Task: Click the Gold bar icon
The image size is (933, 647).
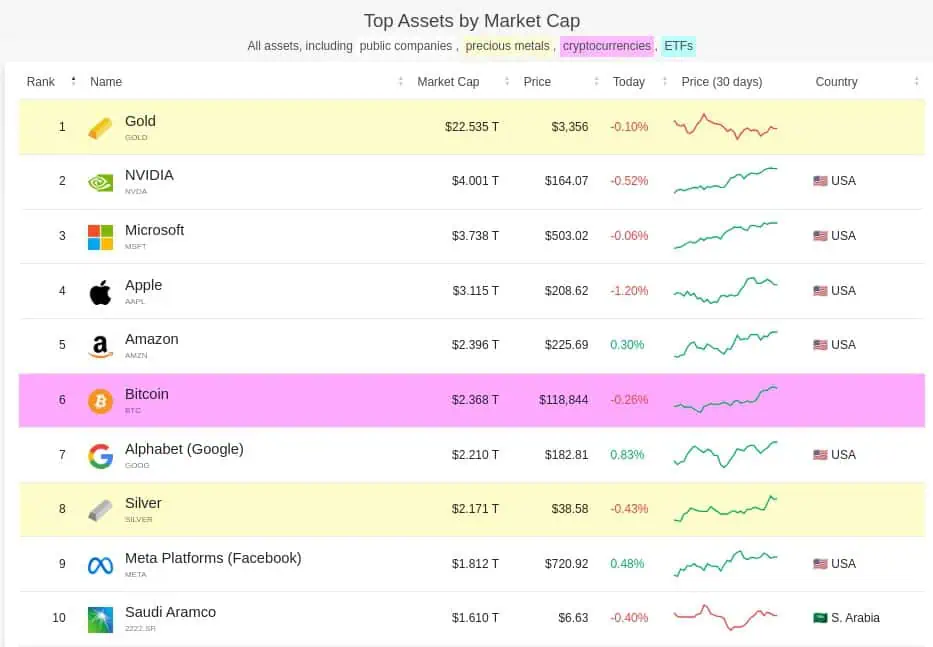Action: point(100,128)
